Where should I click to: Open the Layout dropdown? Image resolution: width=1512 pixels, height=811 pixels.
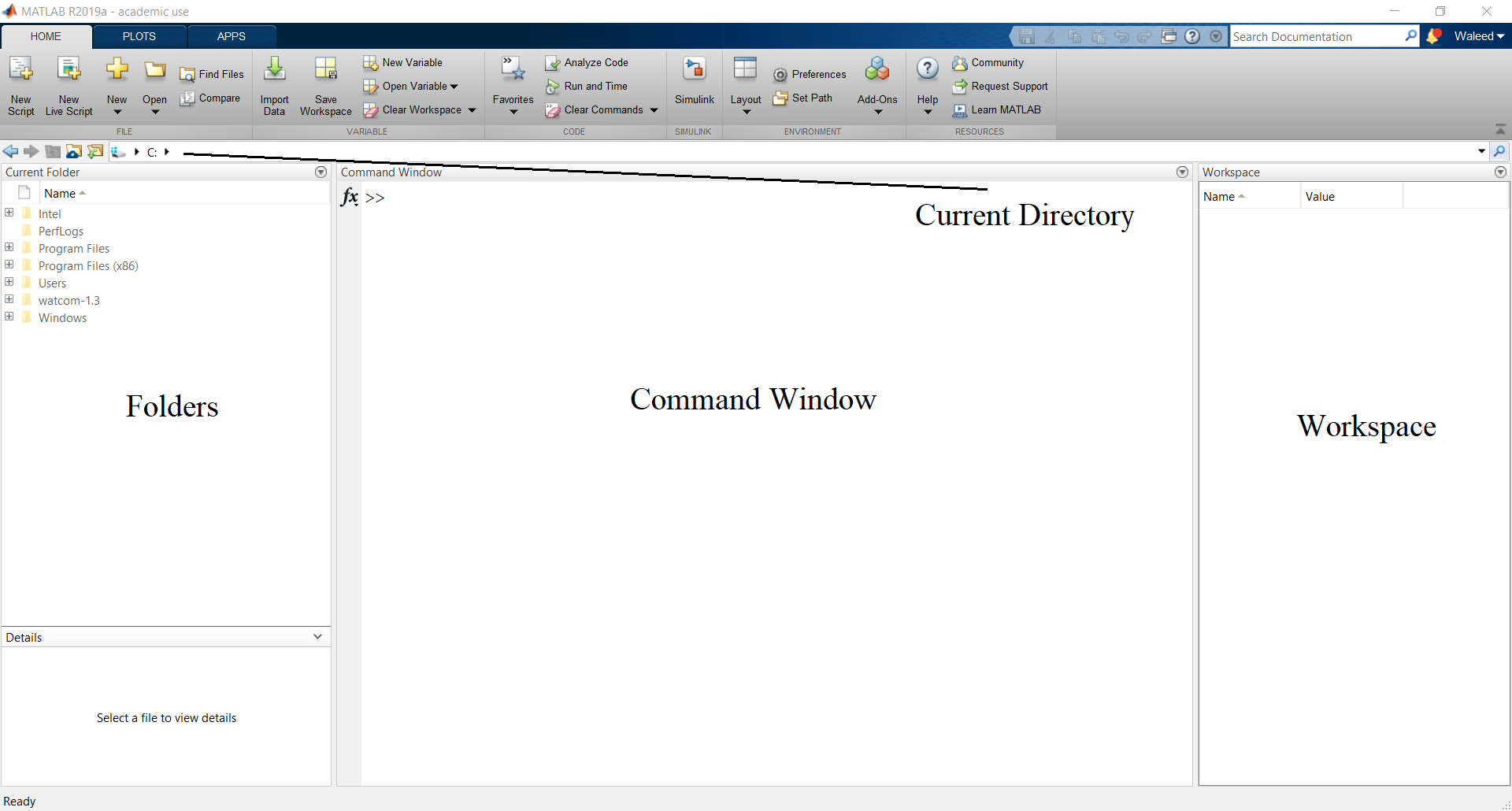pos(745,83)
